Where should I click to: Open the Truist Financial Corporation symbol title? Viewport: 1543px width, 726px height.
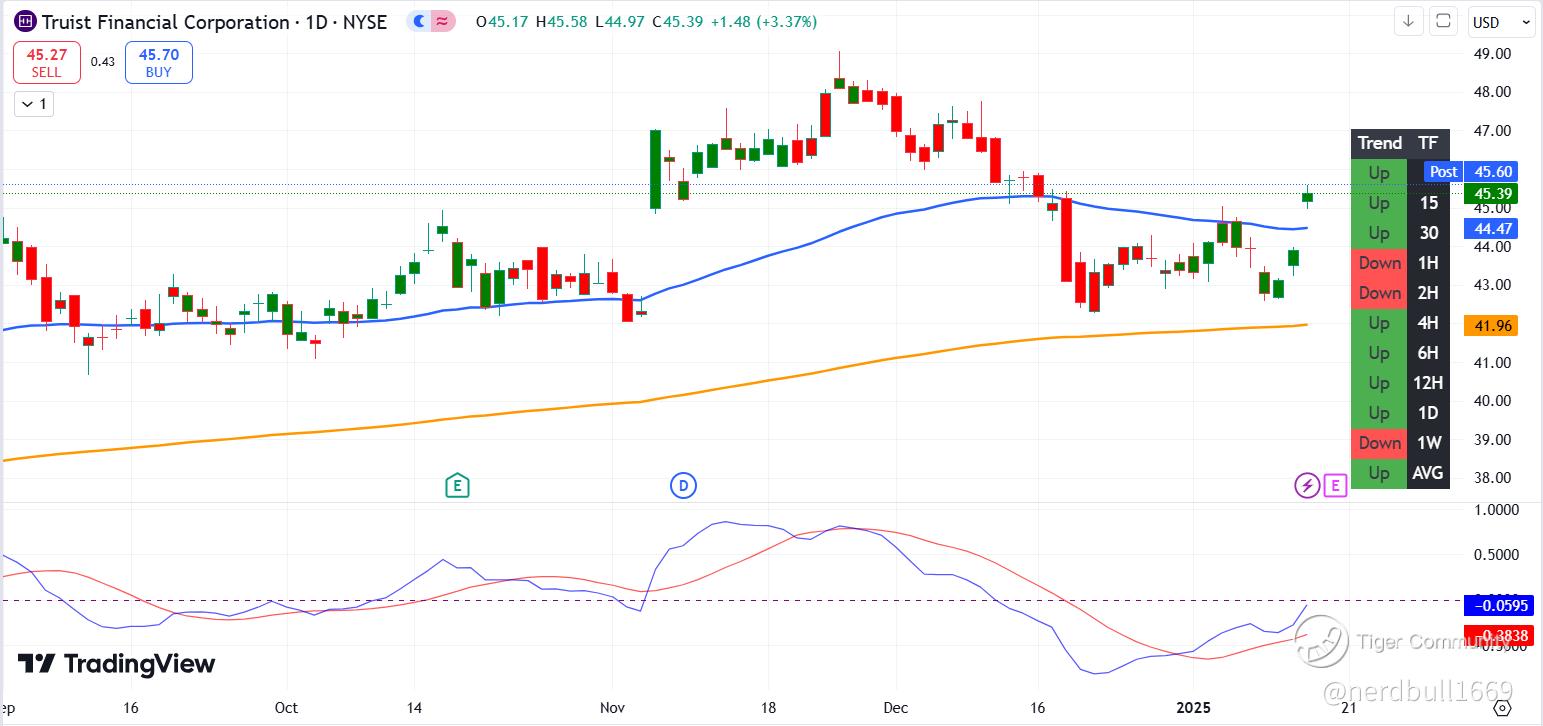[x=214, y=21]
